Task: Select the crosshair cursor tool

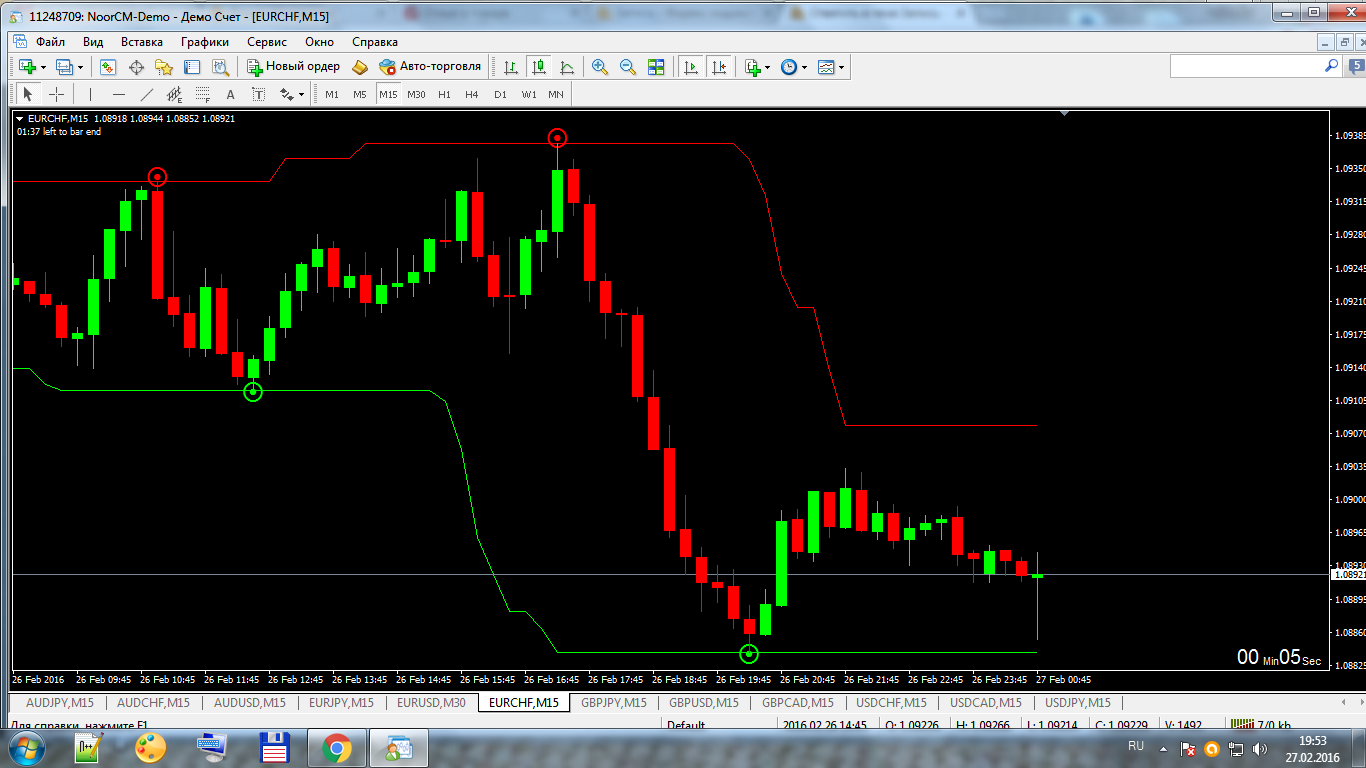Action: pyautogui.click(x=57, y=94)
